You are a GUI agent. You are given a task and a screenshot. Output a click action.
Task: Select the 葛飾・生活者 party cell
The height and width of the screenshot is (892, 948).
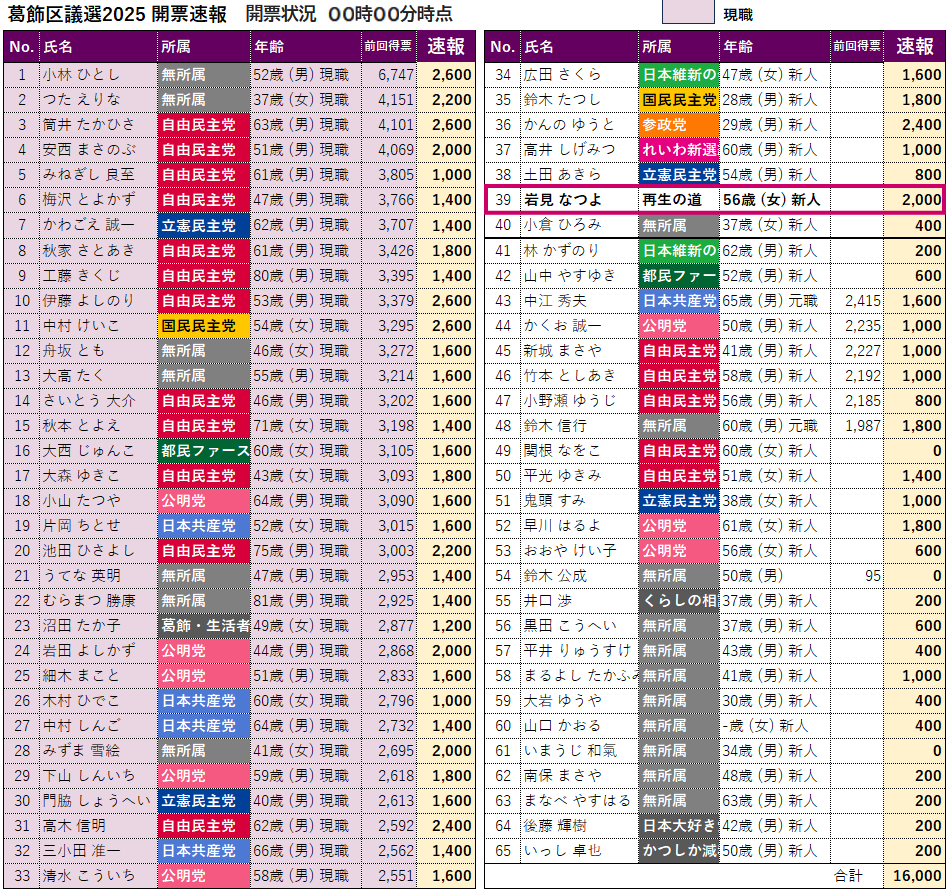(x=203, y=625)
